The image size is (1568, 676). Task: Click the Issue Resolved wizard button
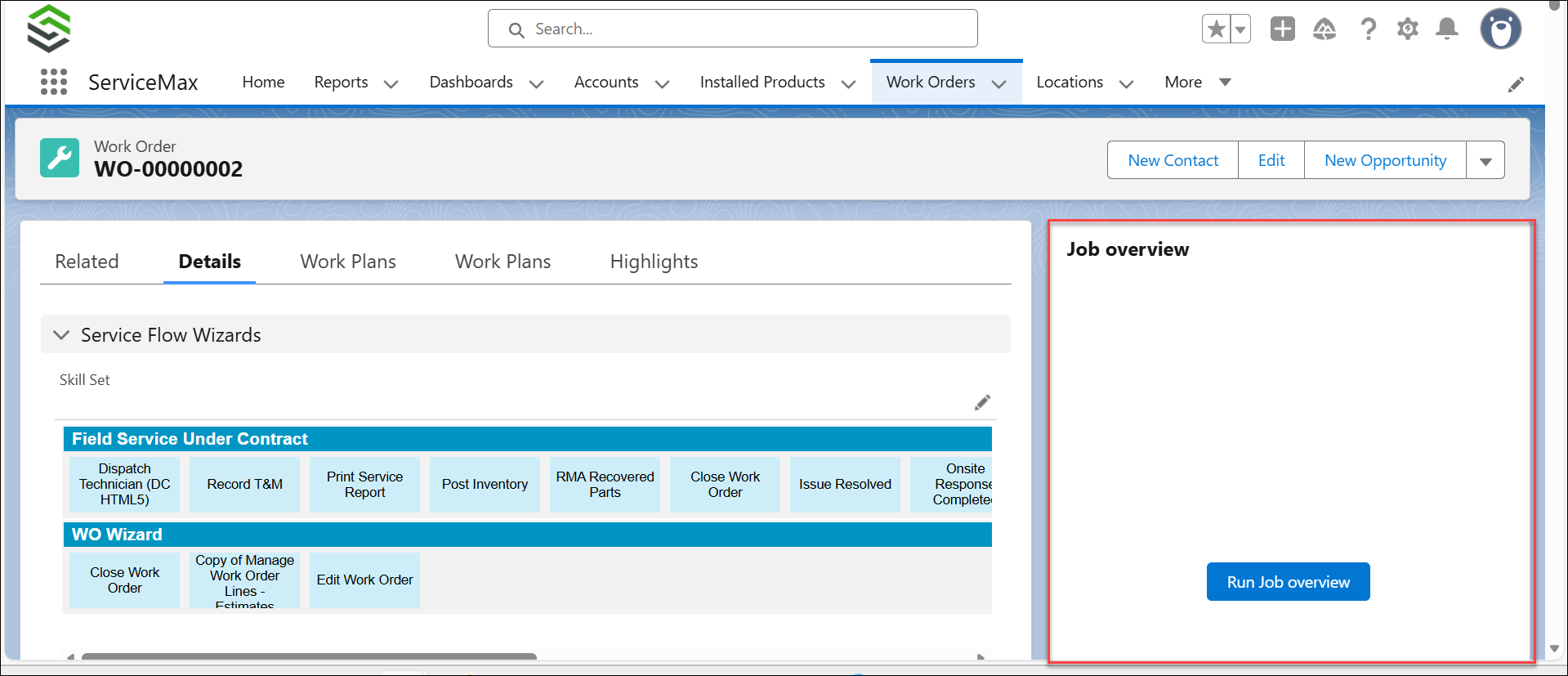(845, 484)
